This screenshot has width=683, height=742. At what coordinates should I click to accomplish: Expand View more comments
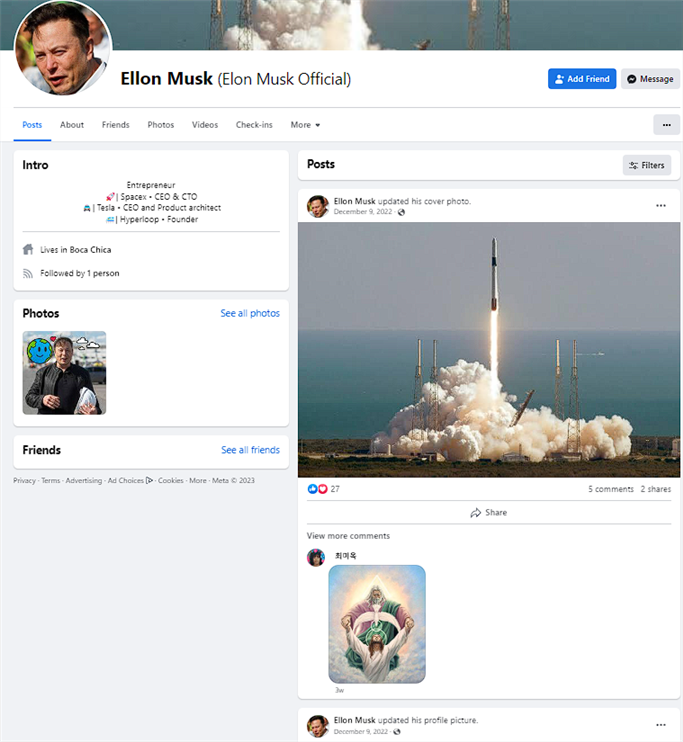[x=348, y=536]
